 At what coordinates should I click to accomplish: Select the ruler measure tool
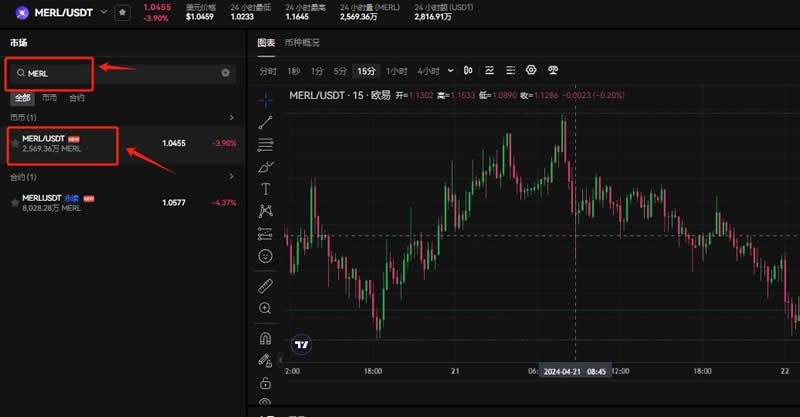click(265, 286)
